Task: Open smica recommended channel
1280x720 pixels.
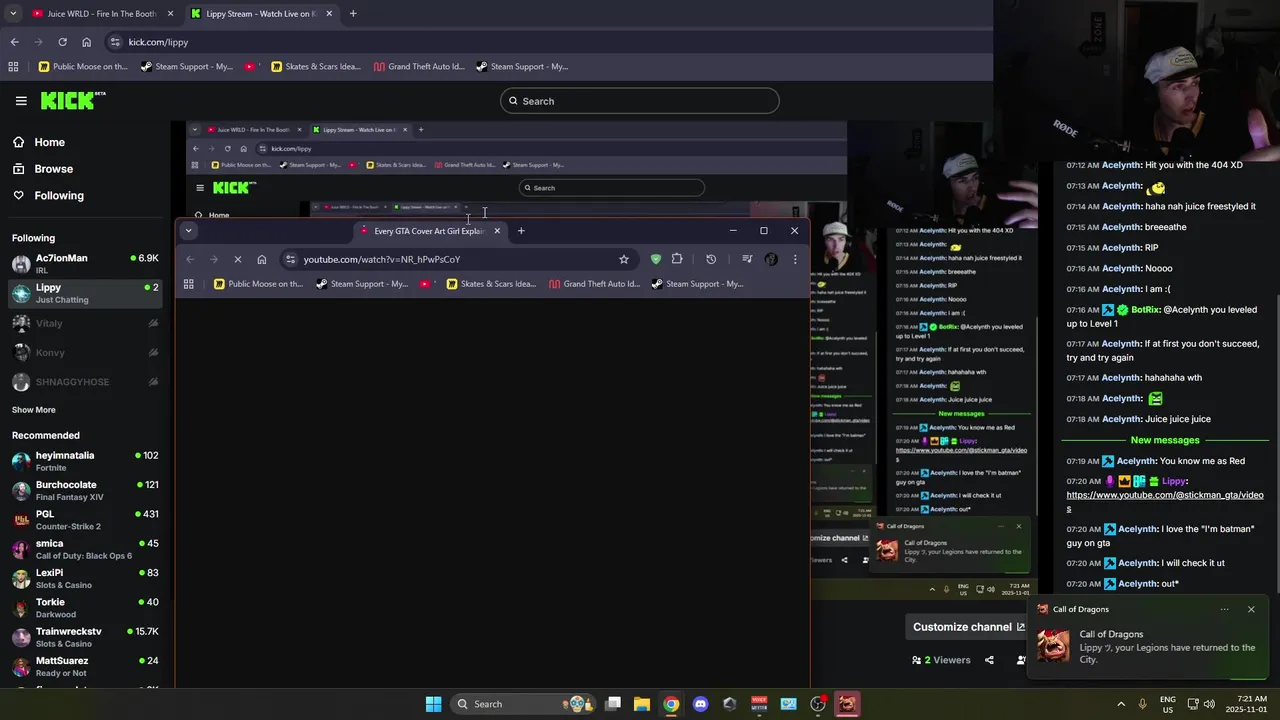Action: point(86,549)
